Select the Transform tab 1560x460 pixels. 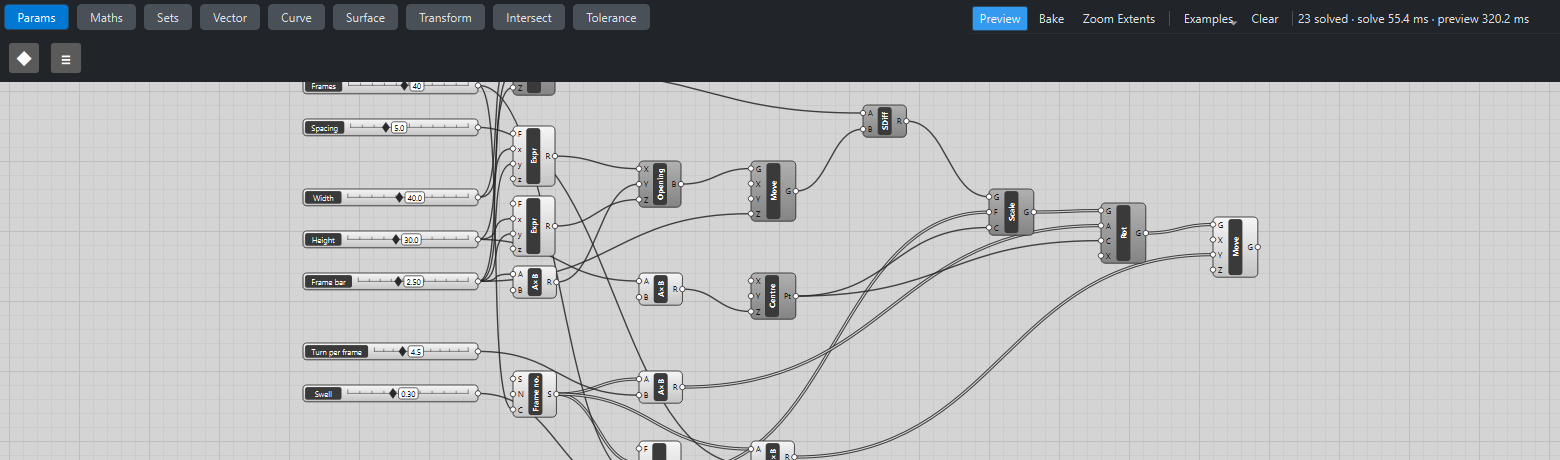coord(445,18)
